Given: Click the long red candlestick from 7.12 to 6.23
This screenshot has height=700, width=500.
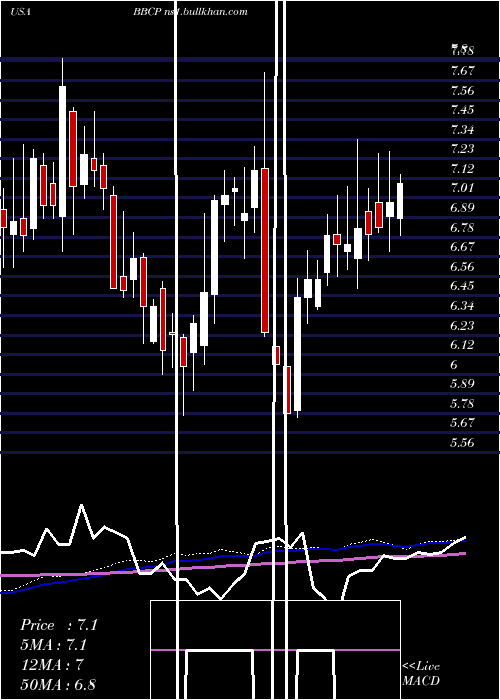Looking at the screenshot, I should 265,250.
